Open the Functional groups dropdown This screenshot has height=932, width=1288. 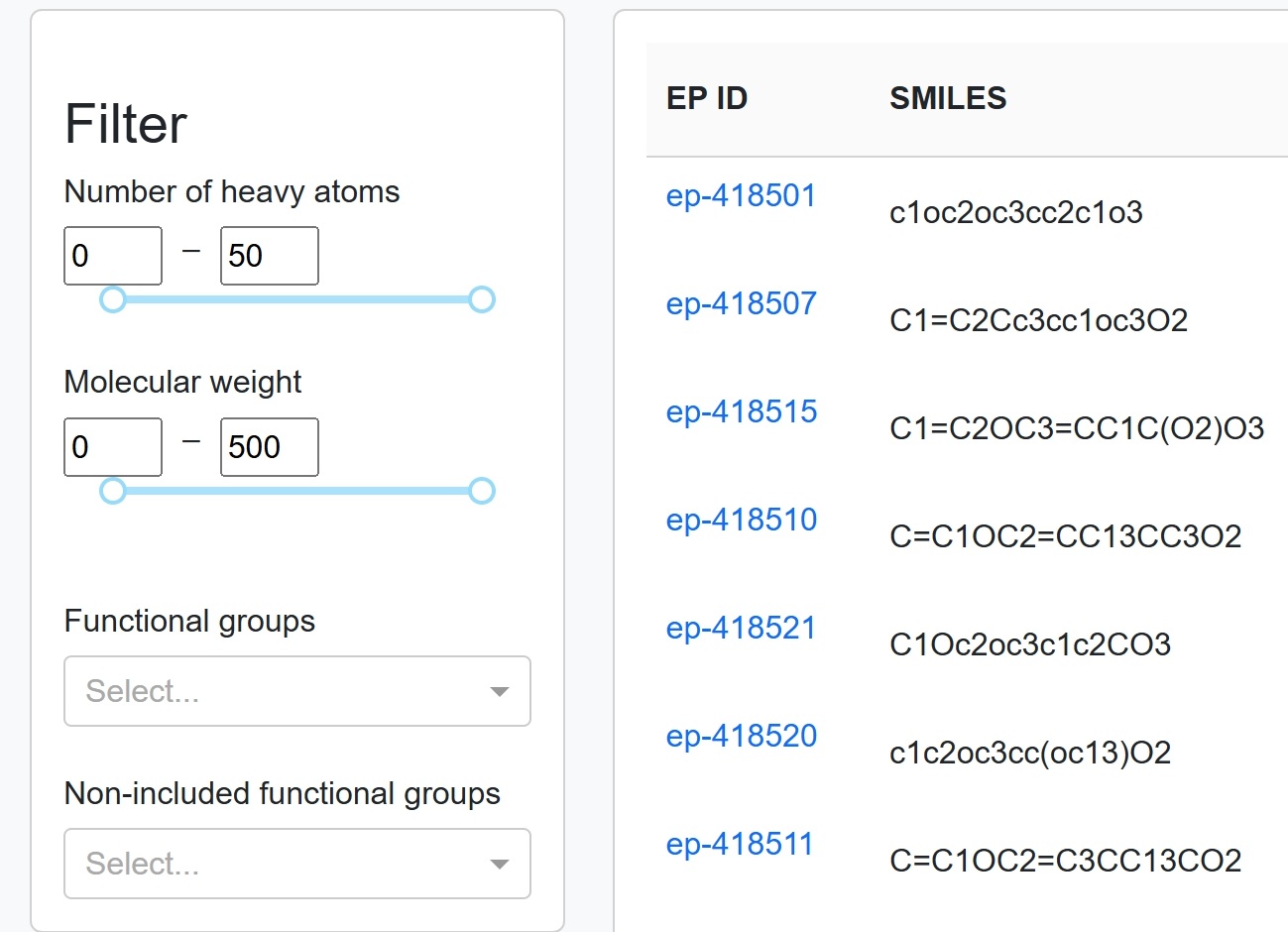tap(278, 691)
